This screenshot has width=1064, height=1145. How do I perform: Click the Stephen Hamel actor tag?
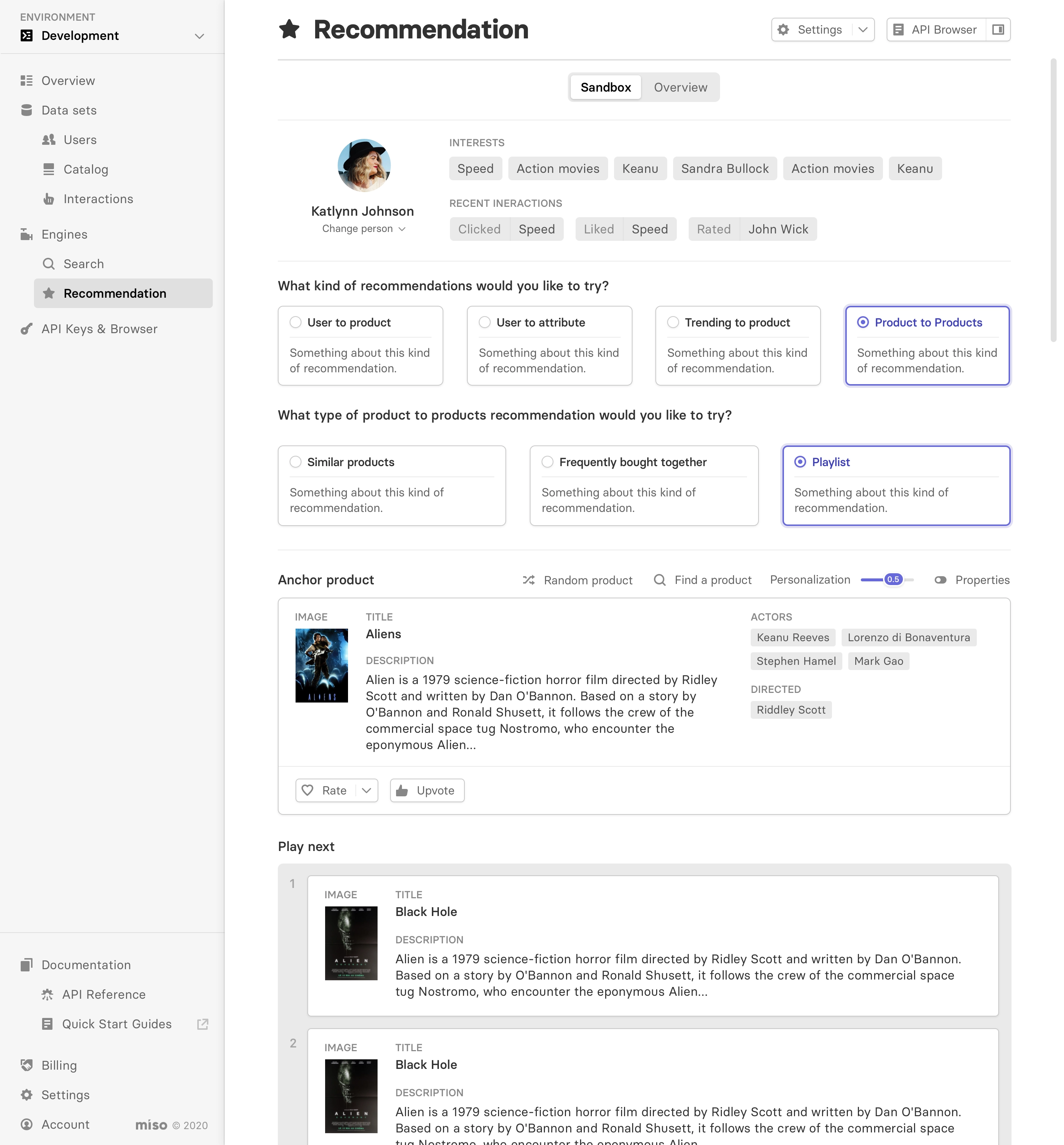[x=796, y=661]
